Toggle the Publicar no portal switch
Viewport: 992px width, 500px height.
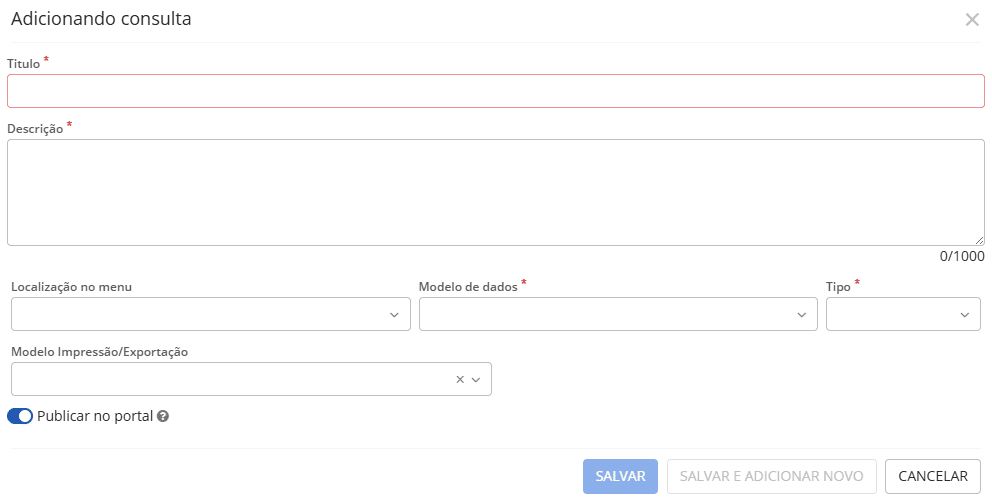pyautogui.click(x=20, y=416)
